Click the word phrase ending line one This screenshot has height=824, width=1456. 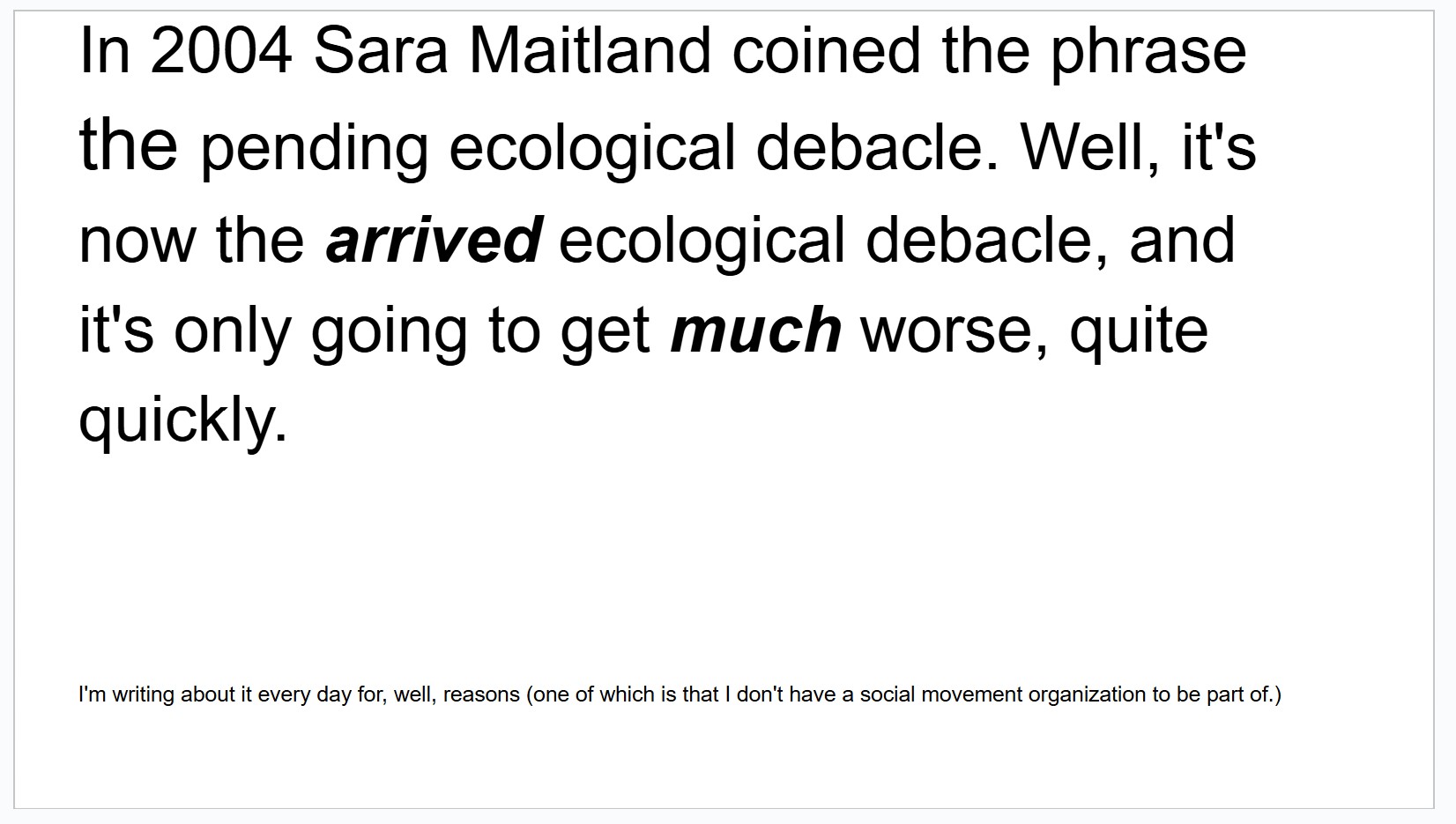[1148, 53]
